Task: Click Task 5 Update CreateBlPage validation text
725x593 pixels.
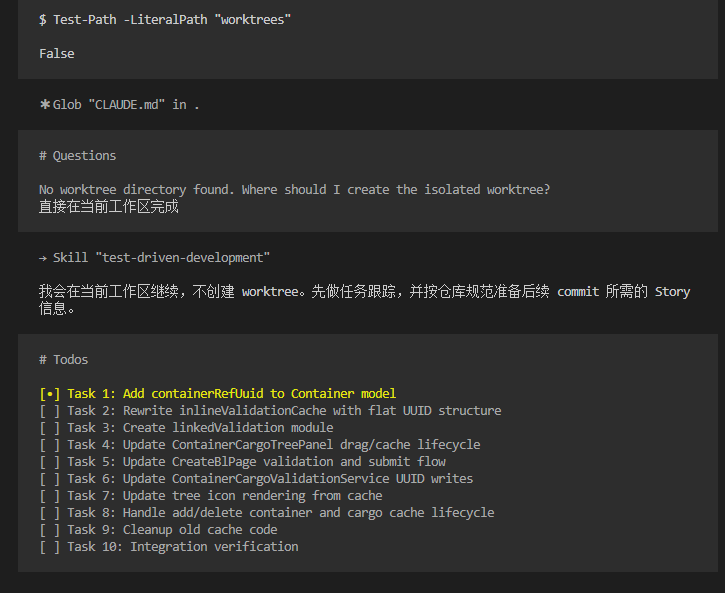Action: [x=257, y=462]
